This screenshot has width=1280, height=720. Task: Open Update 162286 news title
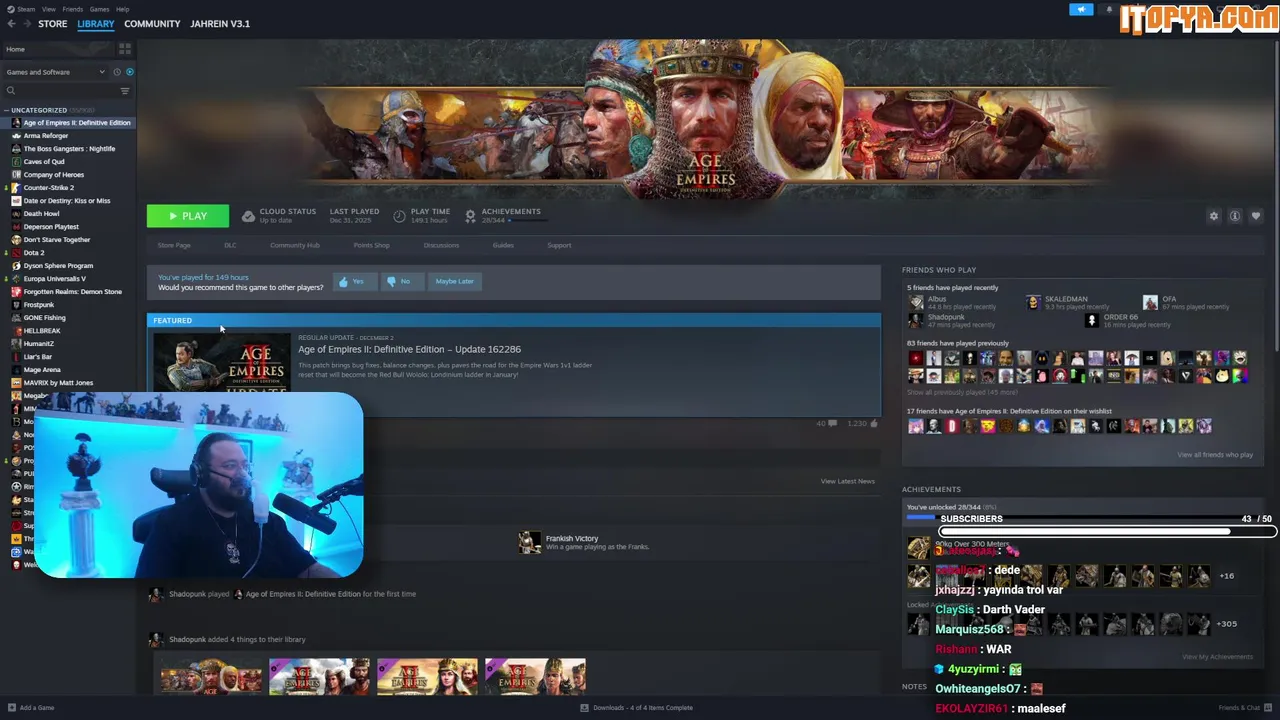[x=409, y=350]
